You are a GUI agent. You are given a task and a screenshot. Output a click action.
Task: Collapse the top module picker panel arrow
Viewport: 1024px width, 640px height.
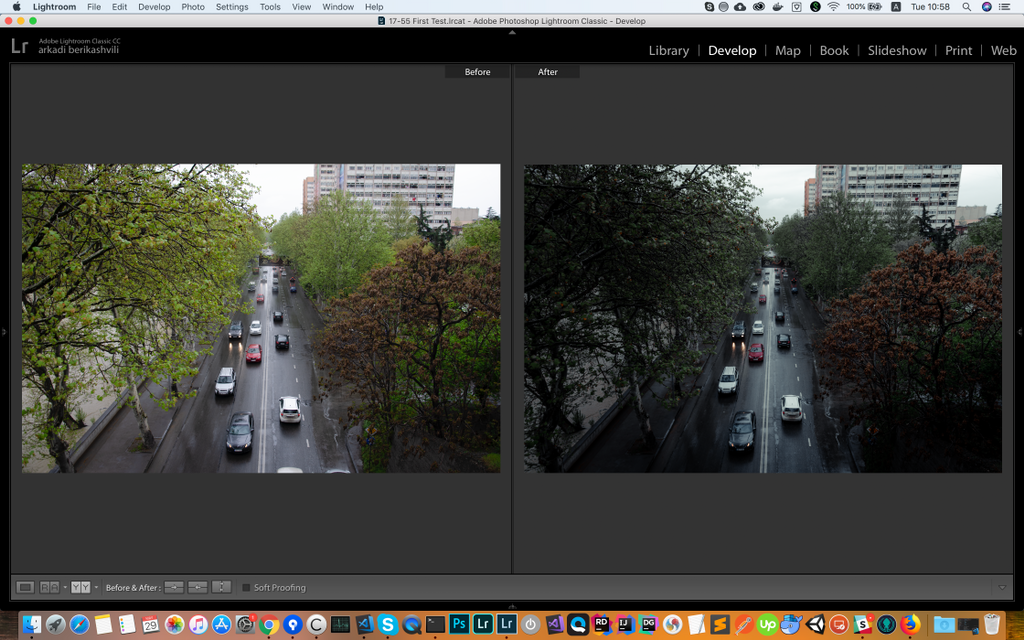[x=512, y=32]
